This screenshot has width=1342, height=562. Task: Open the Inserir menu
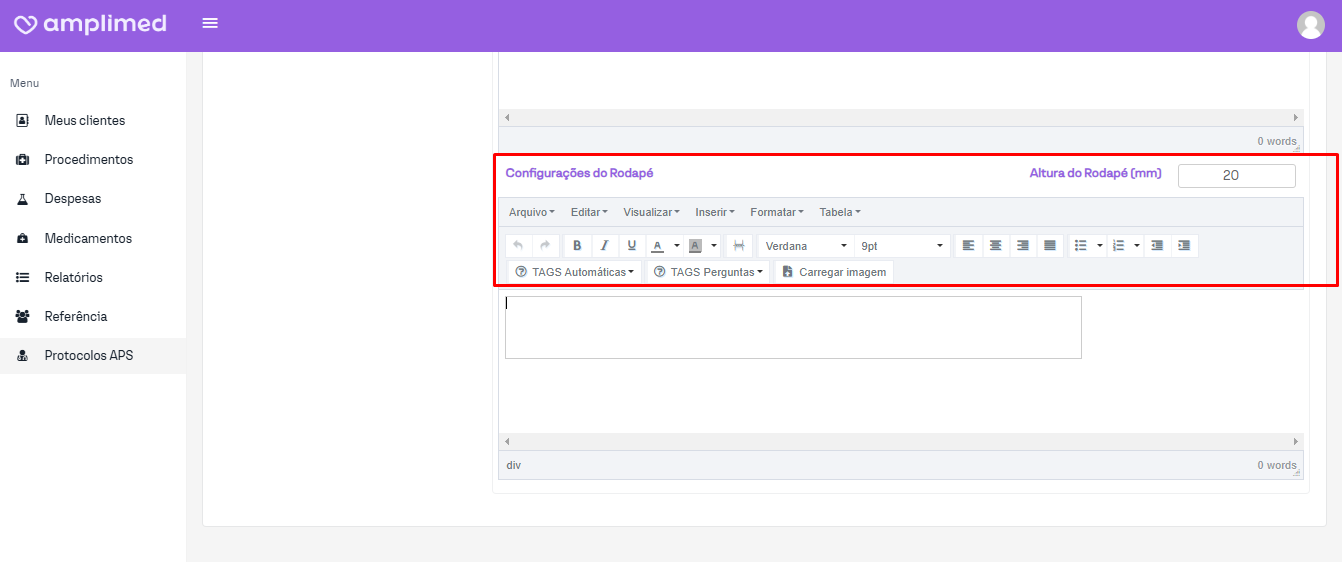[x=714, y=212]
